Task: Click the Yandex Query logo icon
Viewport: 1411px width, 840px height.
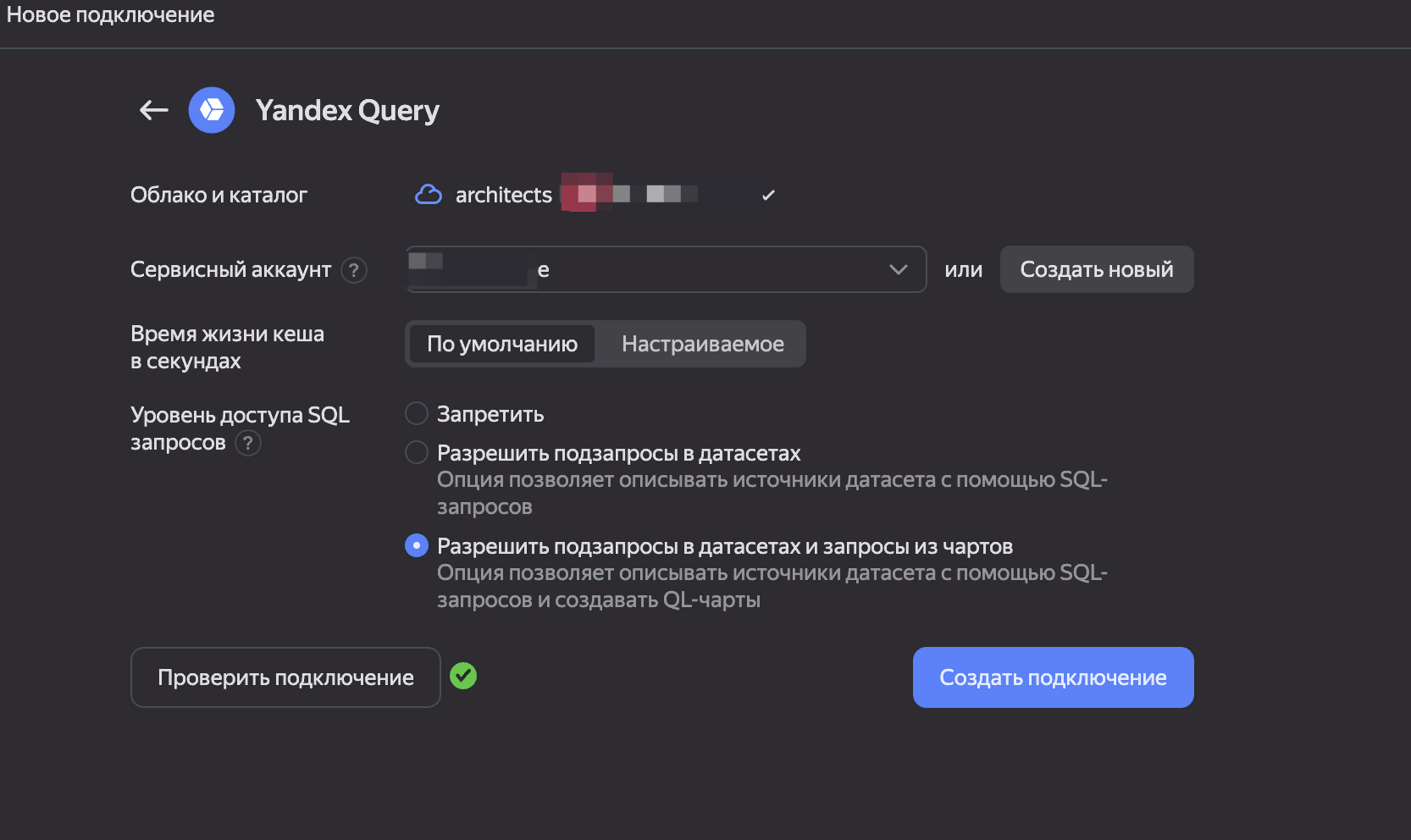Action: point(212,110)
